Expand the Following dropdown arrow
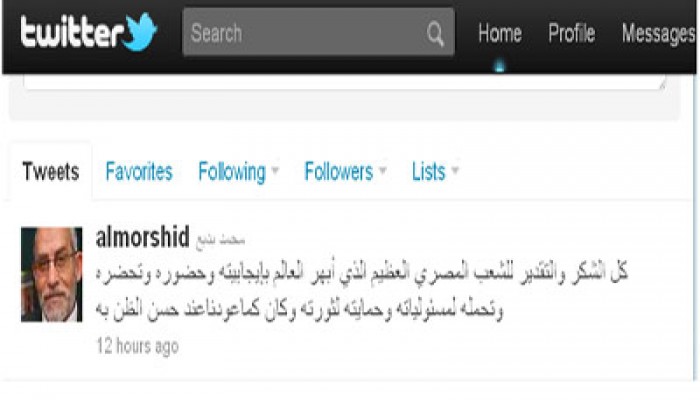Image resolution: width=700 pixels, height=400 pixels. coord(275,171)
